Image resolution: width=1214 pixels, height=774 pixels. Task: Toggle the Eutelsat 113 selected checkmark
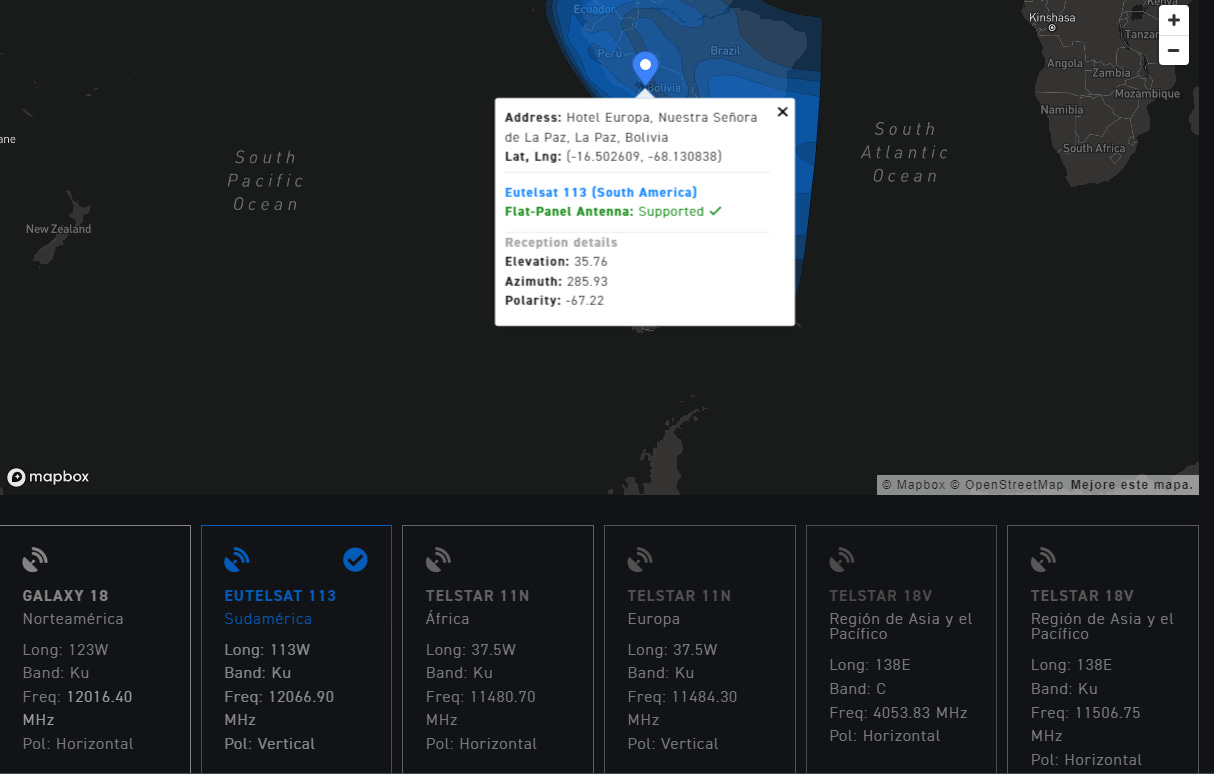pos(355,560)
